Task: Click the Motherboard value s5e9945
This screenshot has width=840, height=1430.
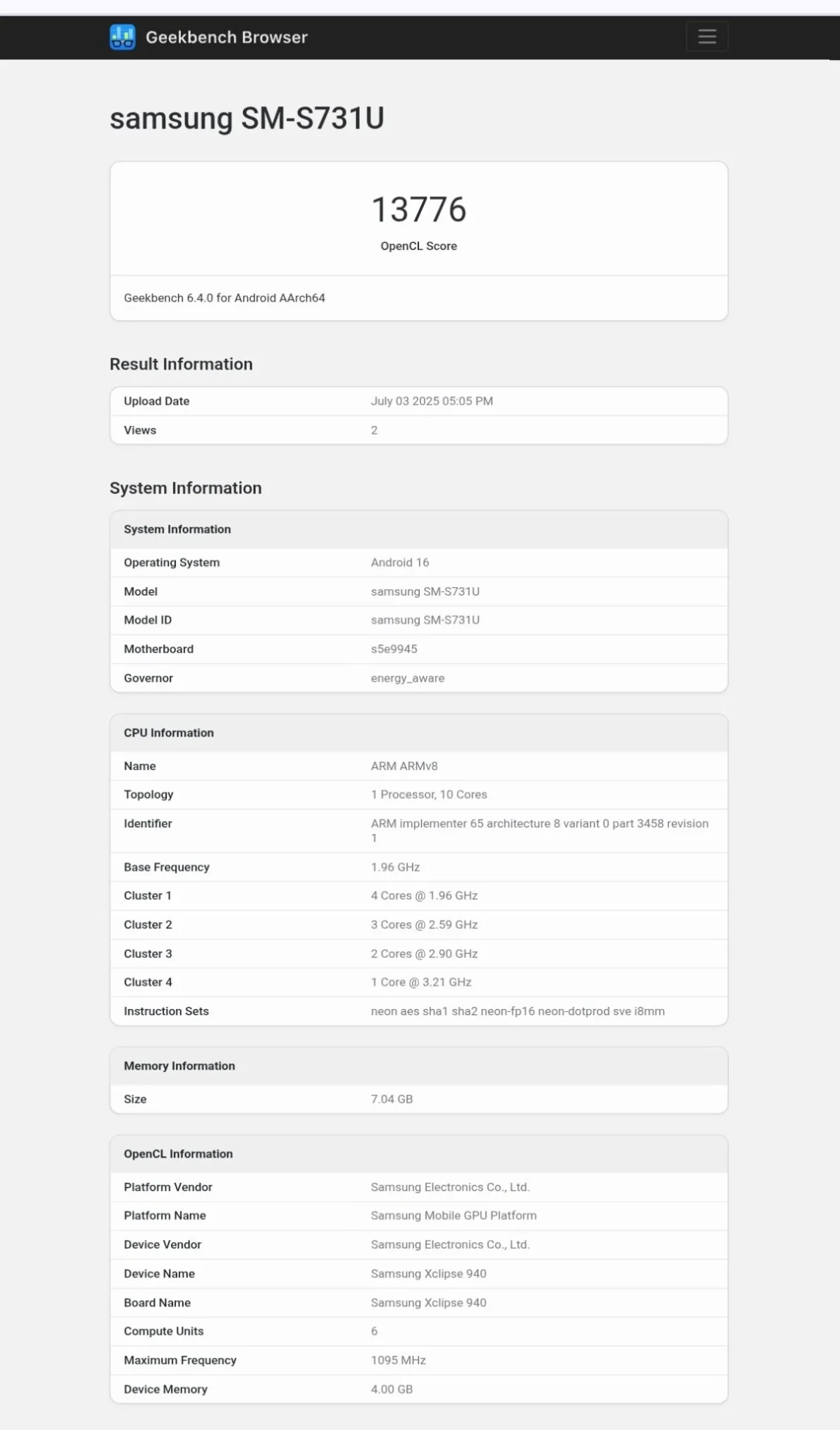Action: 394,649
